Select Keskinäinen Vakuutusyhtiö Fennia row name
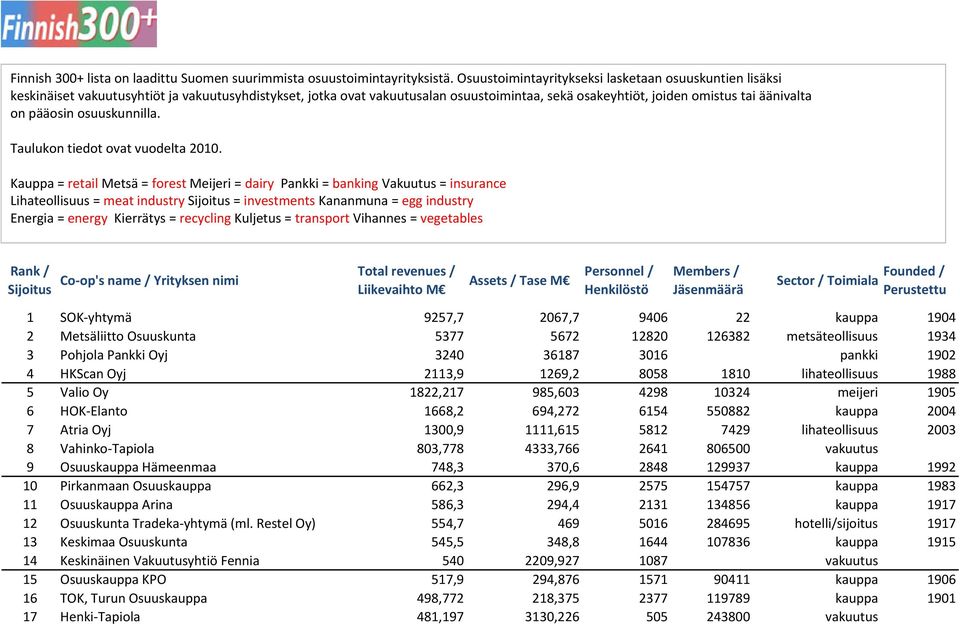Screen dimensions: 960x624 (160, 561)
